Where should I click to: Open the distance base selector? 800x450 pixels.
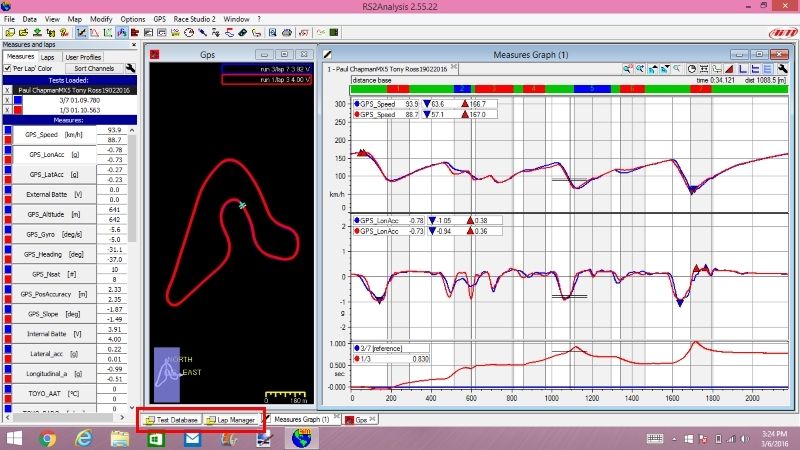372,79
